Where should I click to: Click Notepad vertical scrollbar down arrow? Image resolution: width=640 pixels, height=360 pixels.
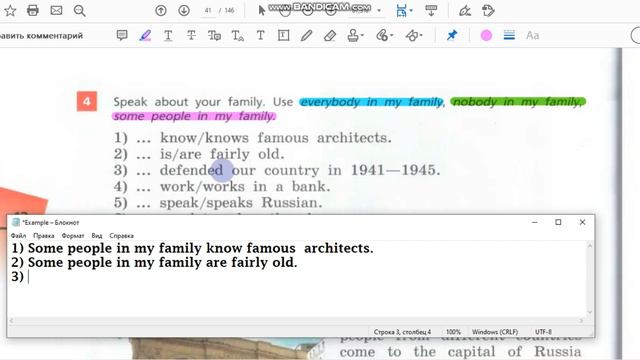pyautogui.click(x=590, y=312)
